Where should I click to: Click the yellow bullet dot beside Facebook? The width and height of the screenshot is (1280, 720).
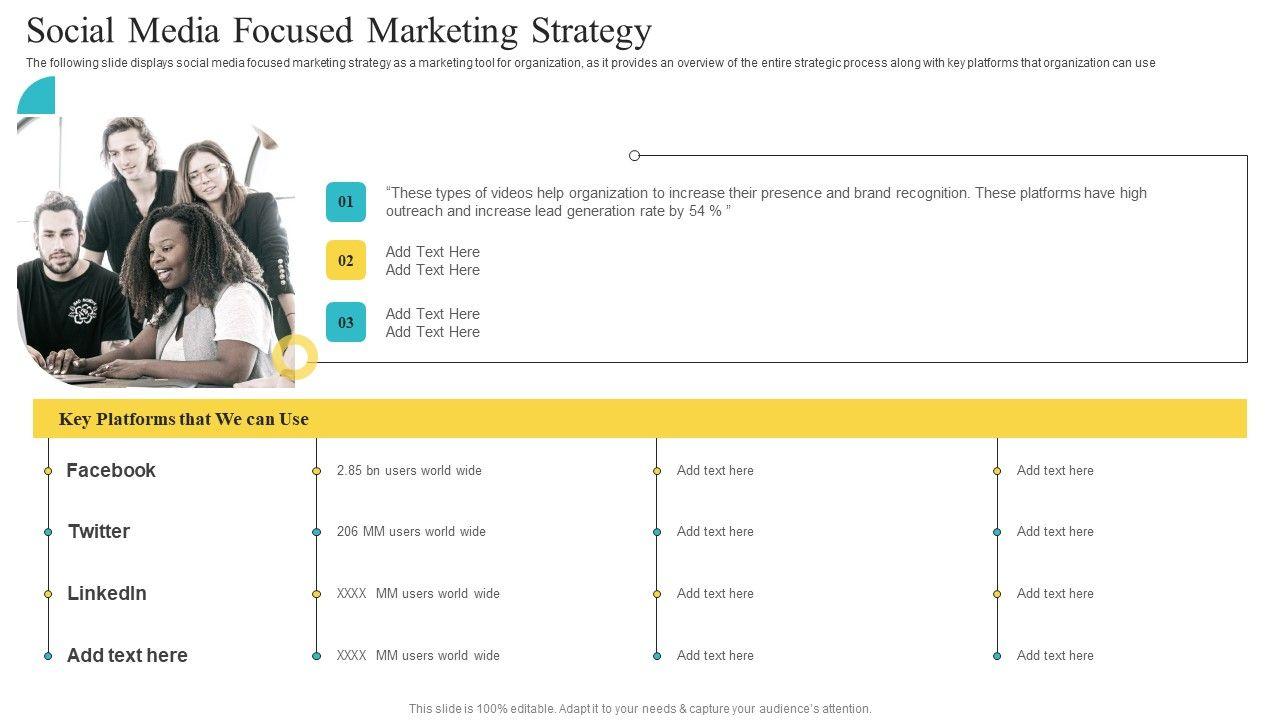(x=48, y=471)
